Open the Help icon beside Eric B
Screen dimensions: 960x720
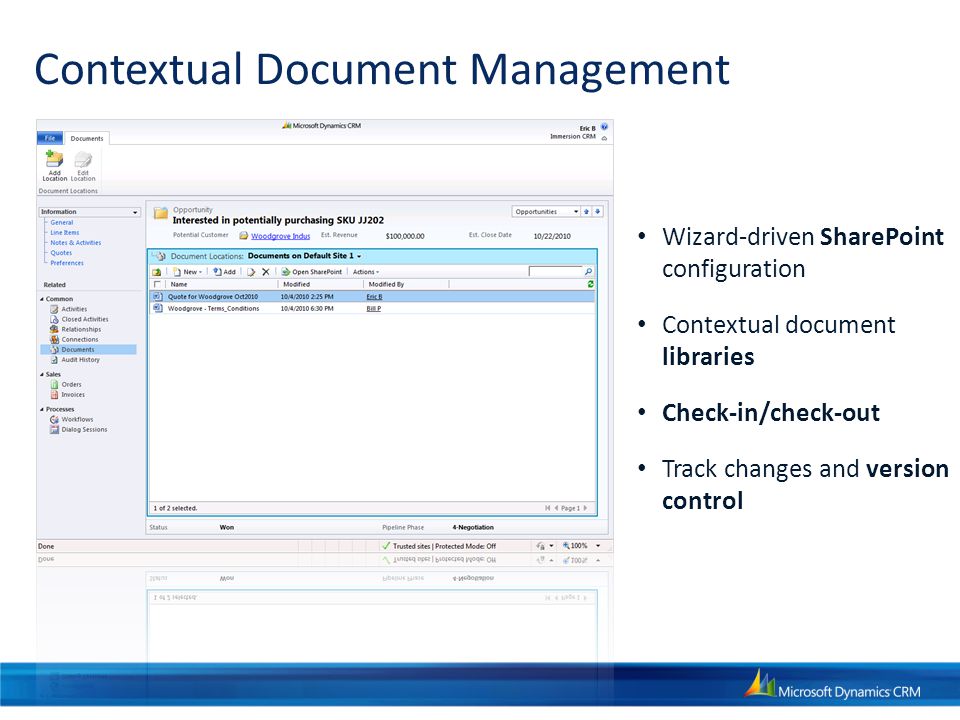coord(604,127)
